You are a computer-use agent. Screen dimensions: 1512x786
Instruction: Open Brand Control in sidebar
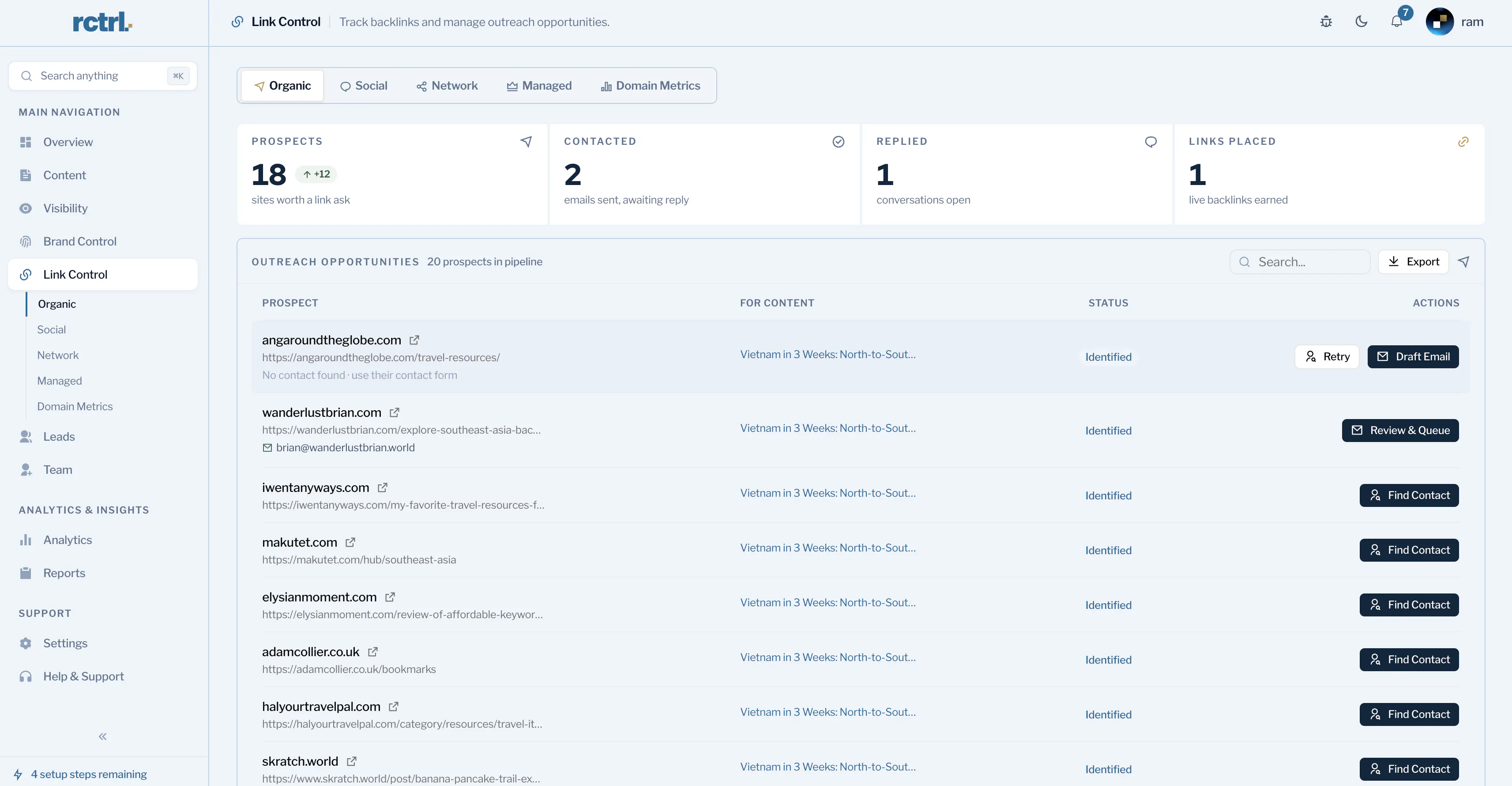pyautogui.click(x=103, y=242)
